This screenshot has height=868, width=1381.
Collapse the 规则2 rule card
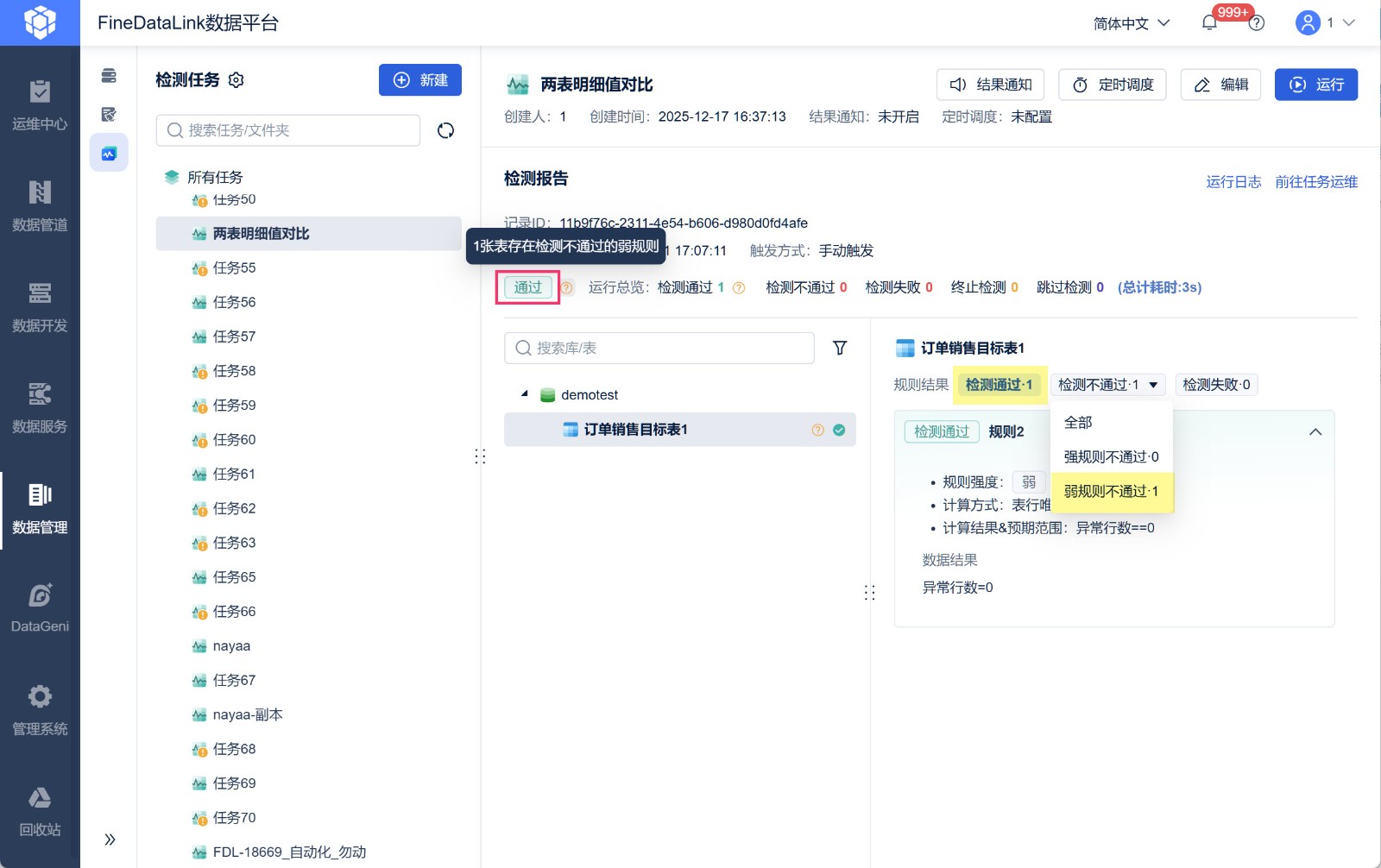click(1315, 432)
